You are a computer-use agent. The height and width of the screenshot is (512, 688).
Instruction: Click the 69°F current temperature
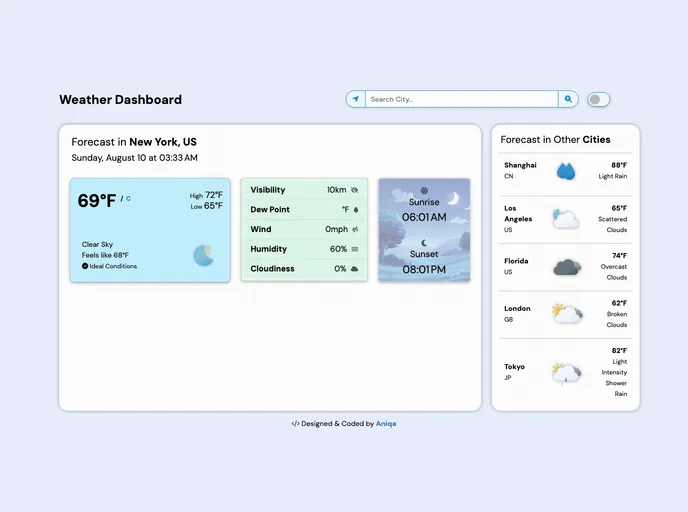tap(97, 201)
